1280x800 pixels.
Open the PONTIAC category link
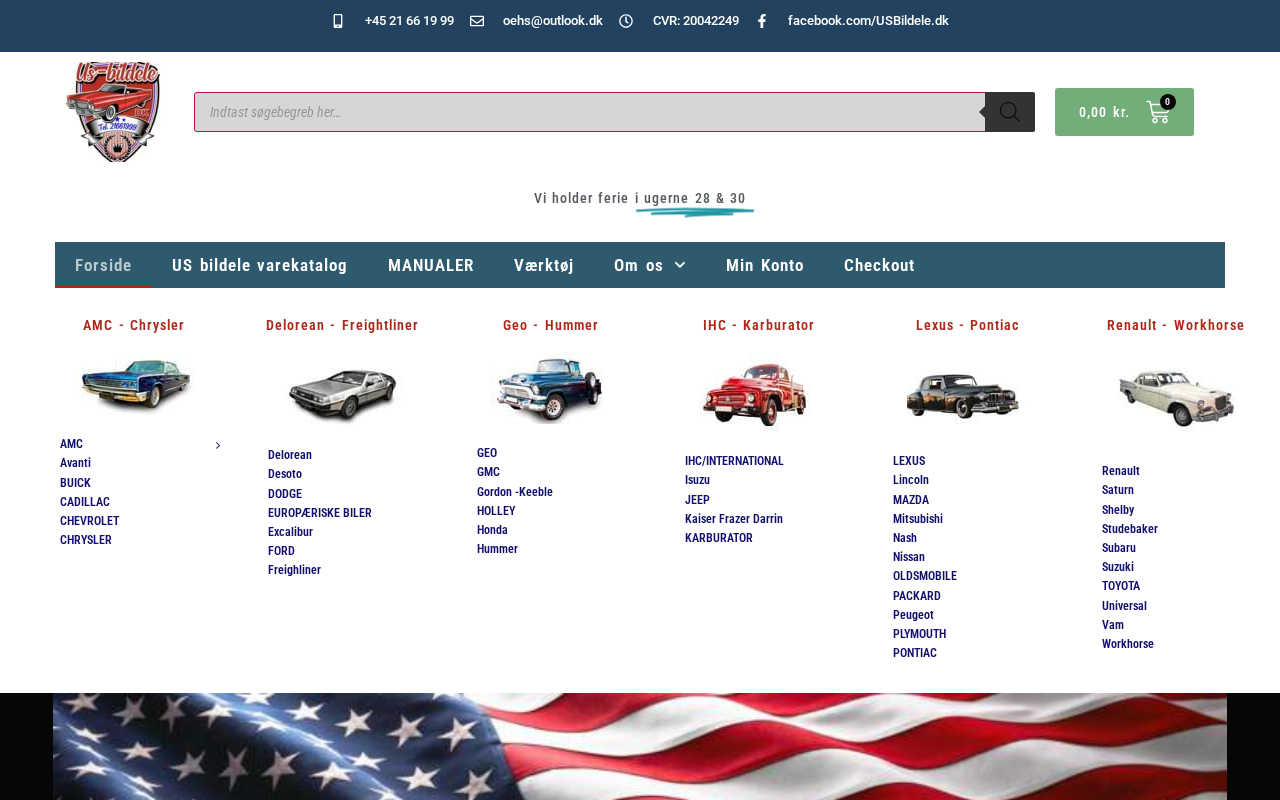(915, 653)
